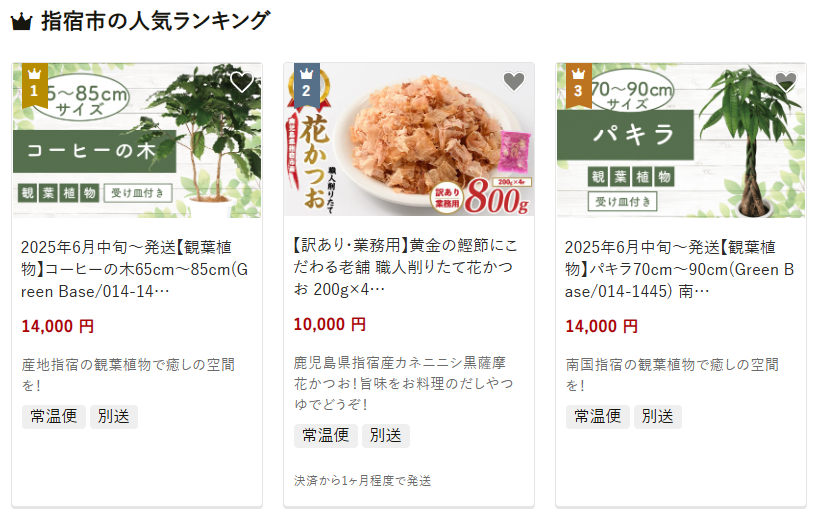Click the crown icon beside 指宿市の人気ランキング

[21, 22]
